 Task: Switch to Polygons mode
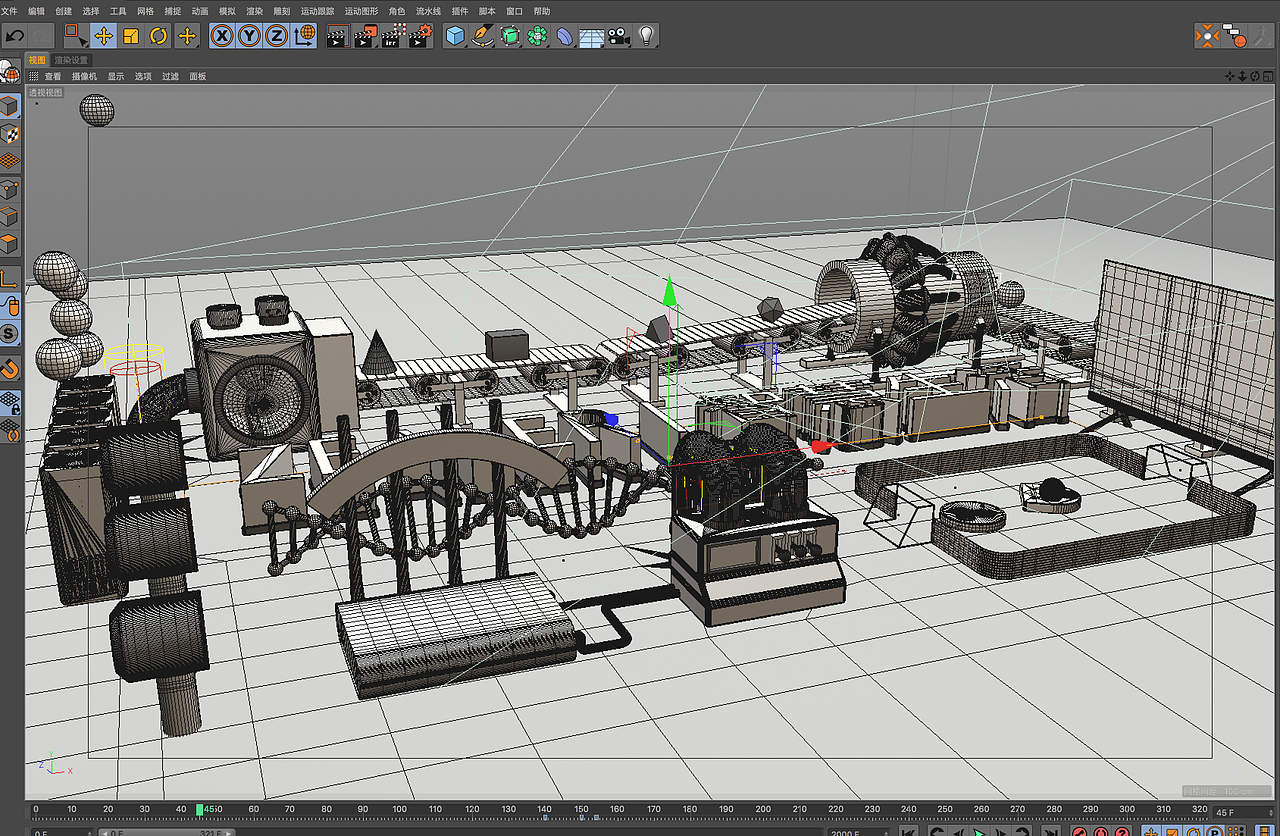tap(10, 242)
